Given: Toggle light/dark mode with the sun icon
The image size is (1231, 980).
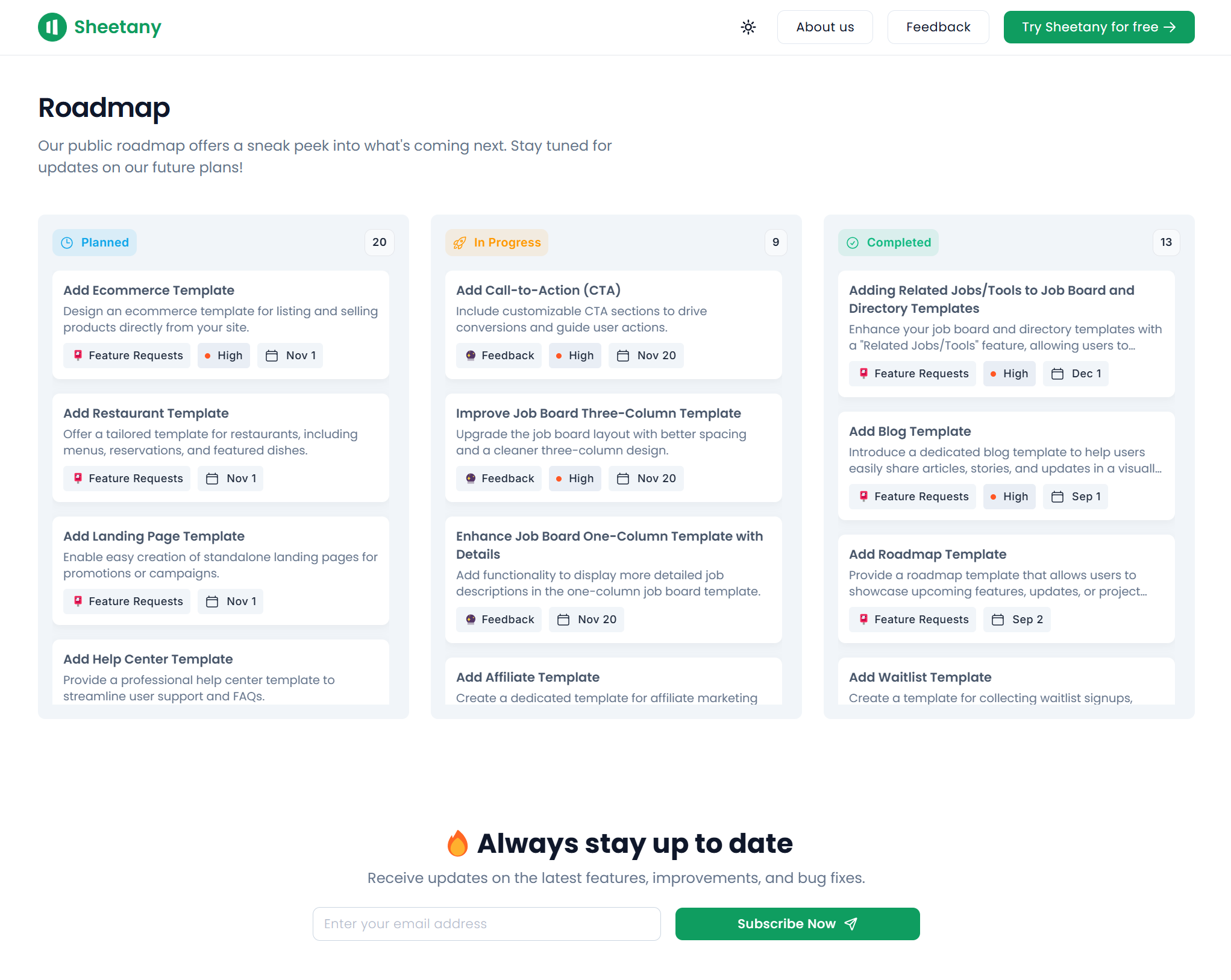Looking at the screenshot, I should [x=748, y=27].
